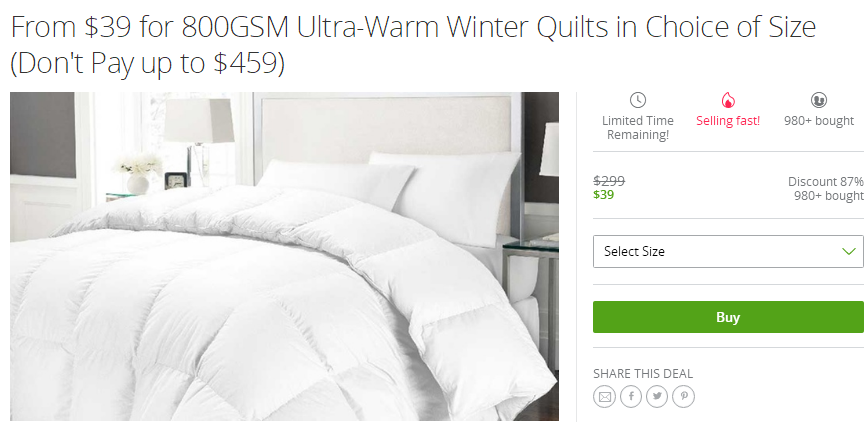Click the clock icon for time remaining
This screenshot has width=866, height=422.
point(637,101)
